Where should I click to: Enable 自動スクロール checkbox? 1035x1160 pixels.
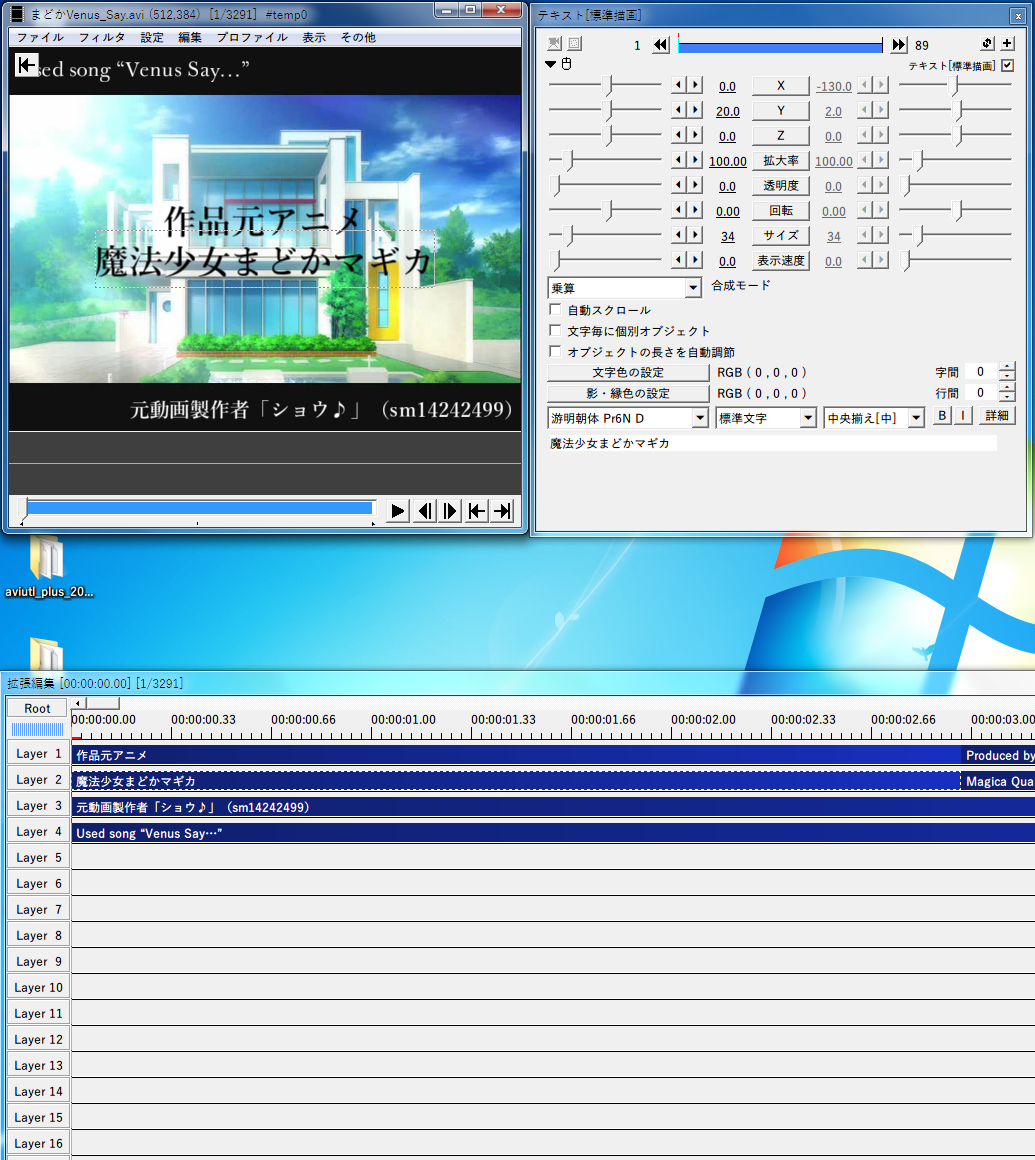pos(555,309)
